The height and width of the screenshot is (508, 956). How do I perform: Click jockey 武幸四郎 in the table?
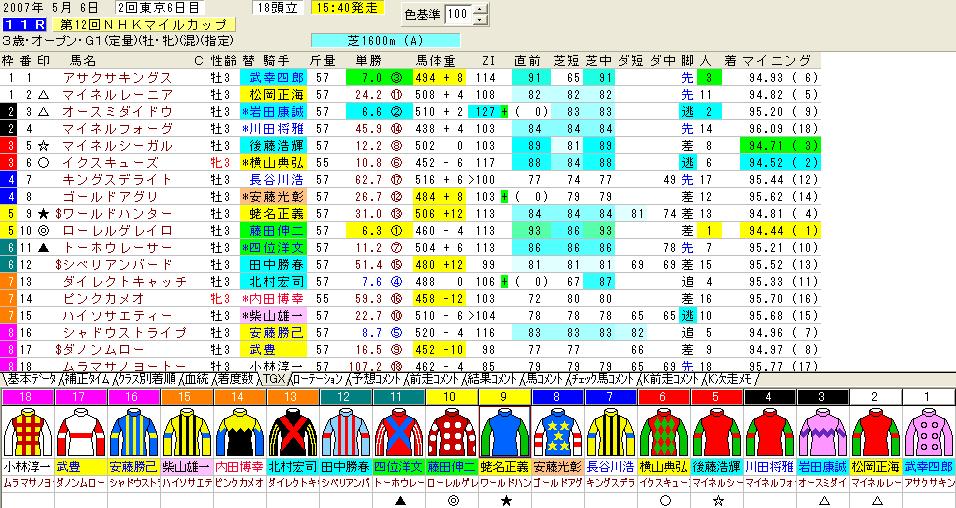[x=273, y=78]
